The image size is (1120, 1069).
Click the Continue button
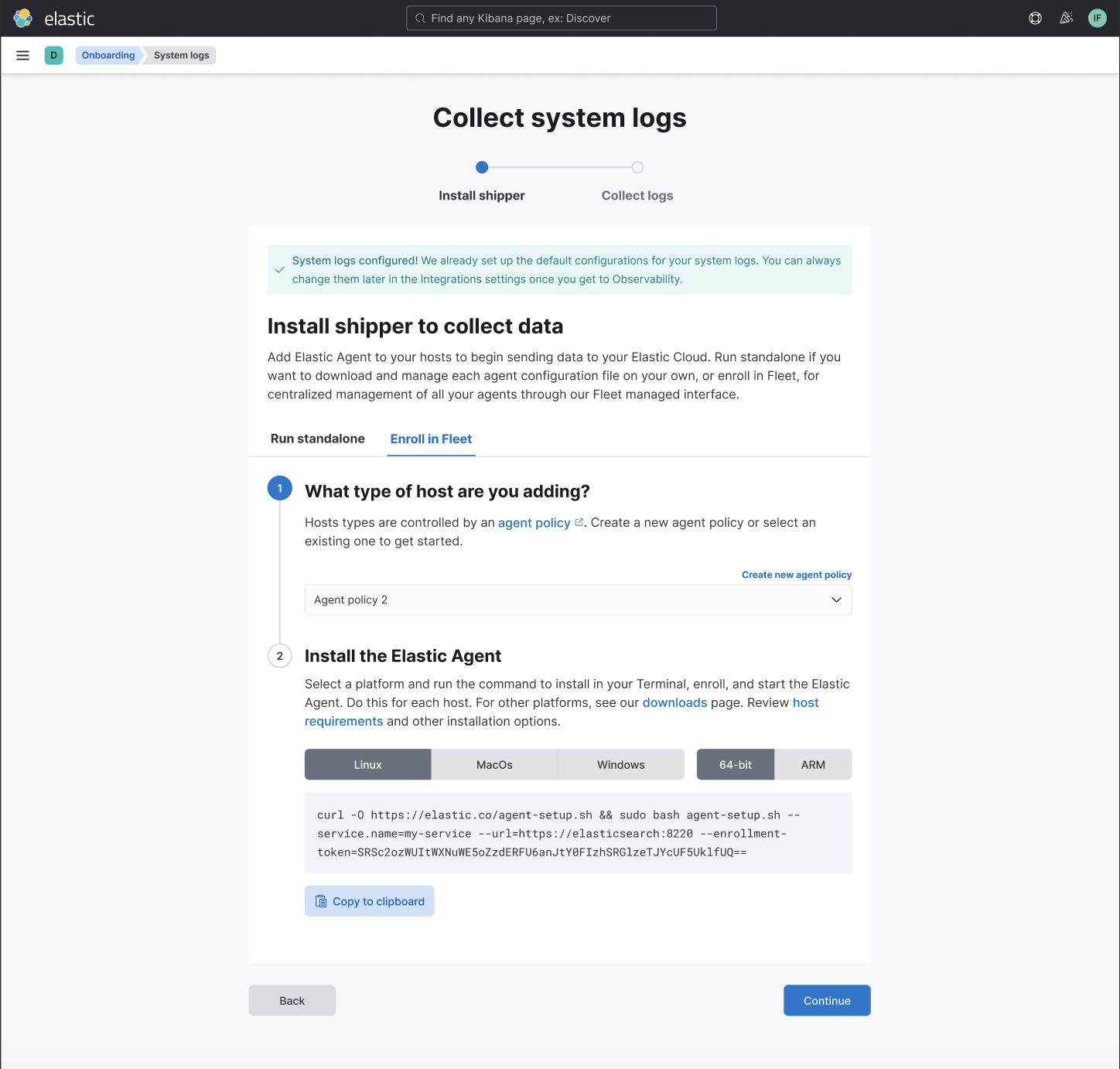pyautogui.click(x=827, y=1000)
